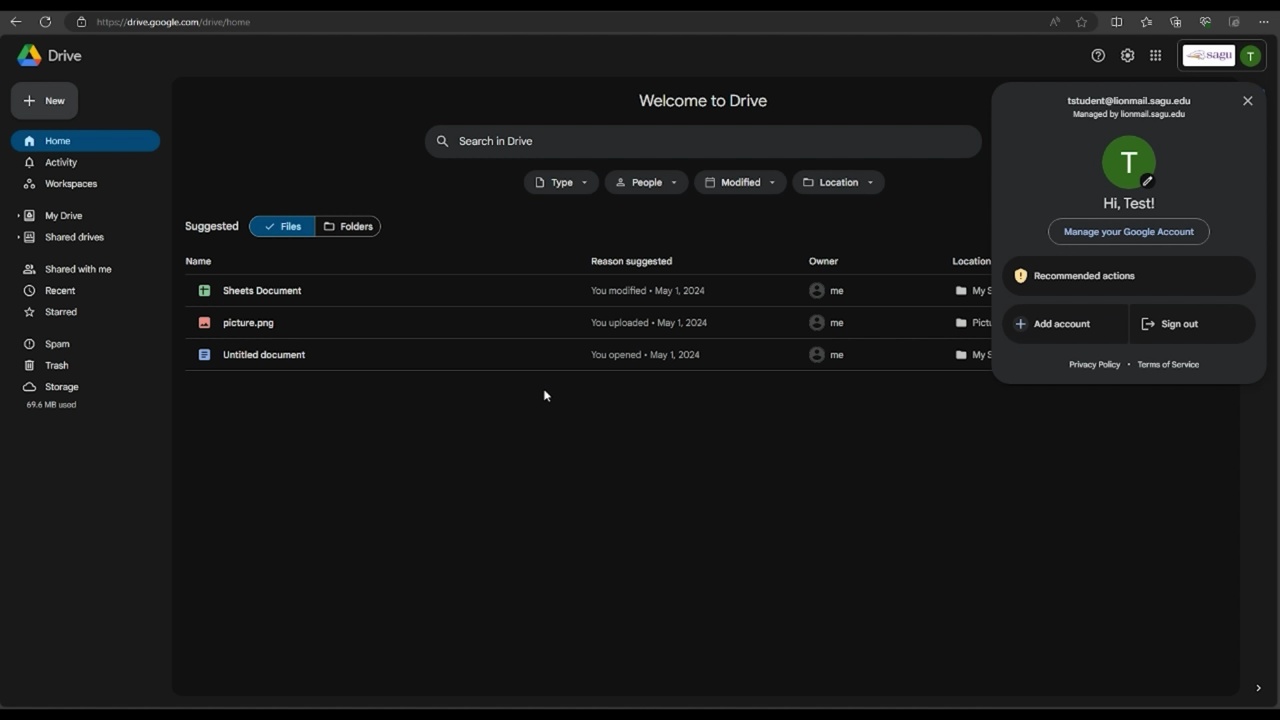The image size is (1280, 720).
Task: Click the green Sheets file icon
Action: pyautogui.click(x=204, y=291)
